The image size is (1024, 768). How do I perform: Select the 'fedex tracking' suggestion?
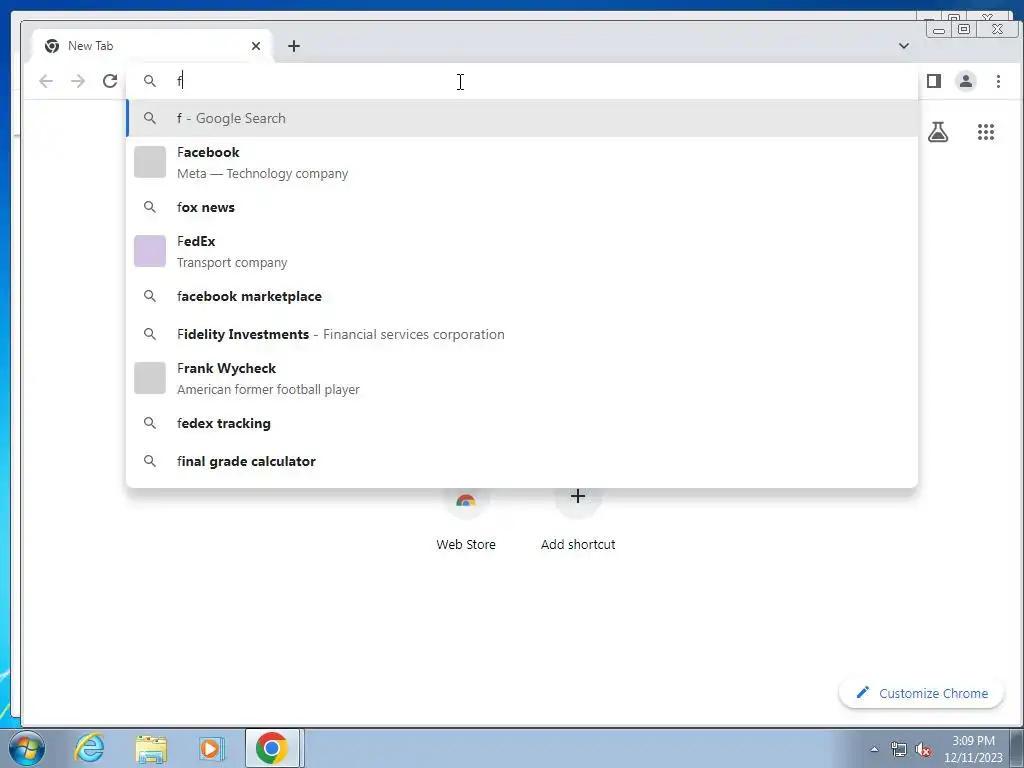(x=522, y=423)
